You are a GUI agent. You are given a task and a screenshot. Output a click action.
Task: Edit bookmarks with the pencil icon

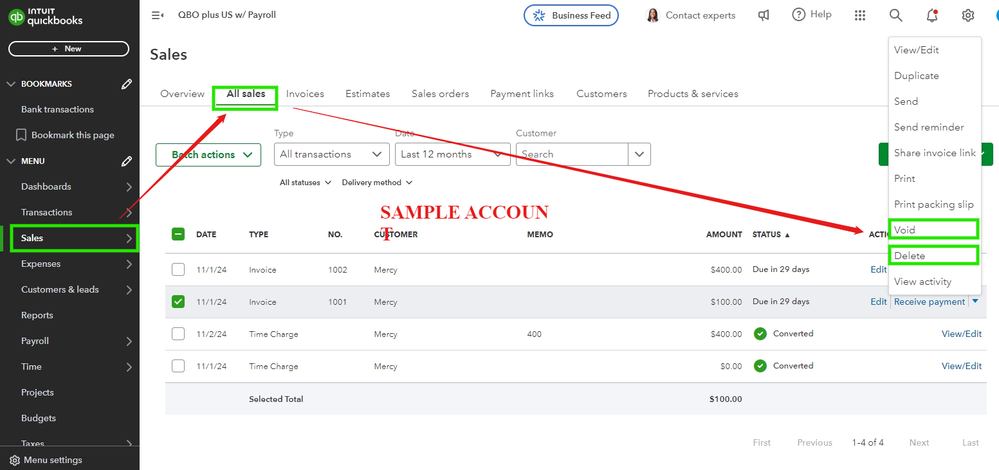coord(127,84)
